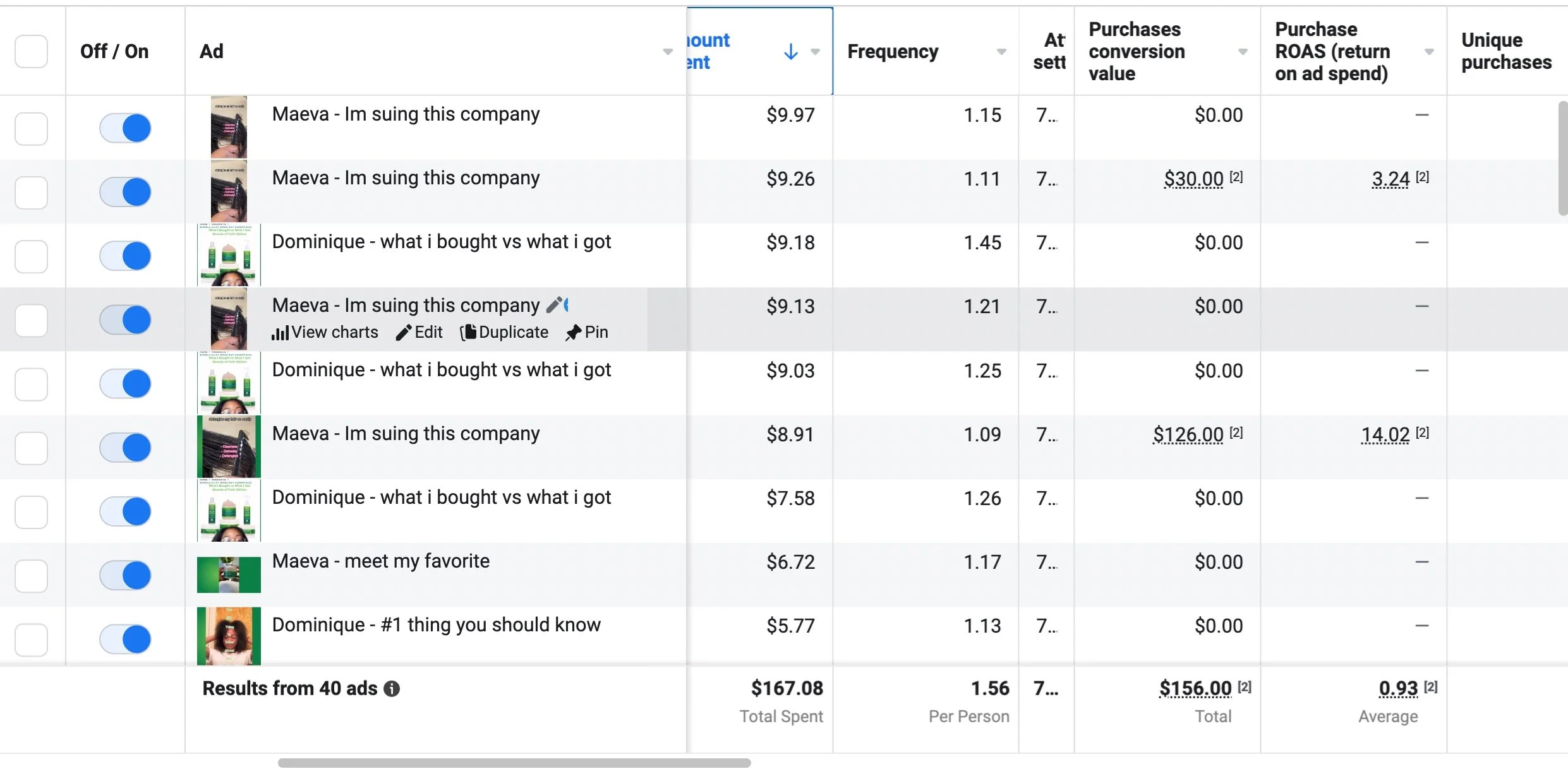Click inline rename pencil beside hovered ad name

coord(554,306)
